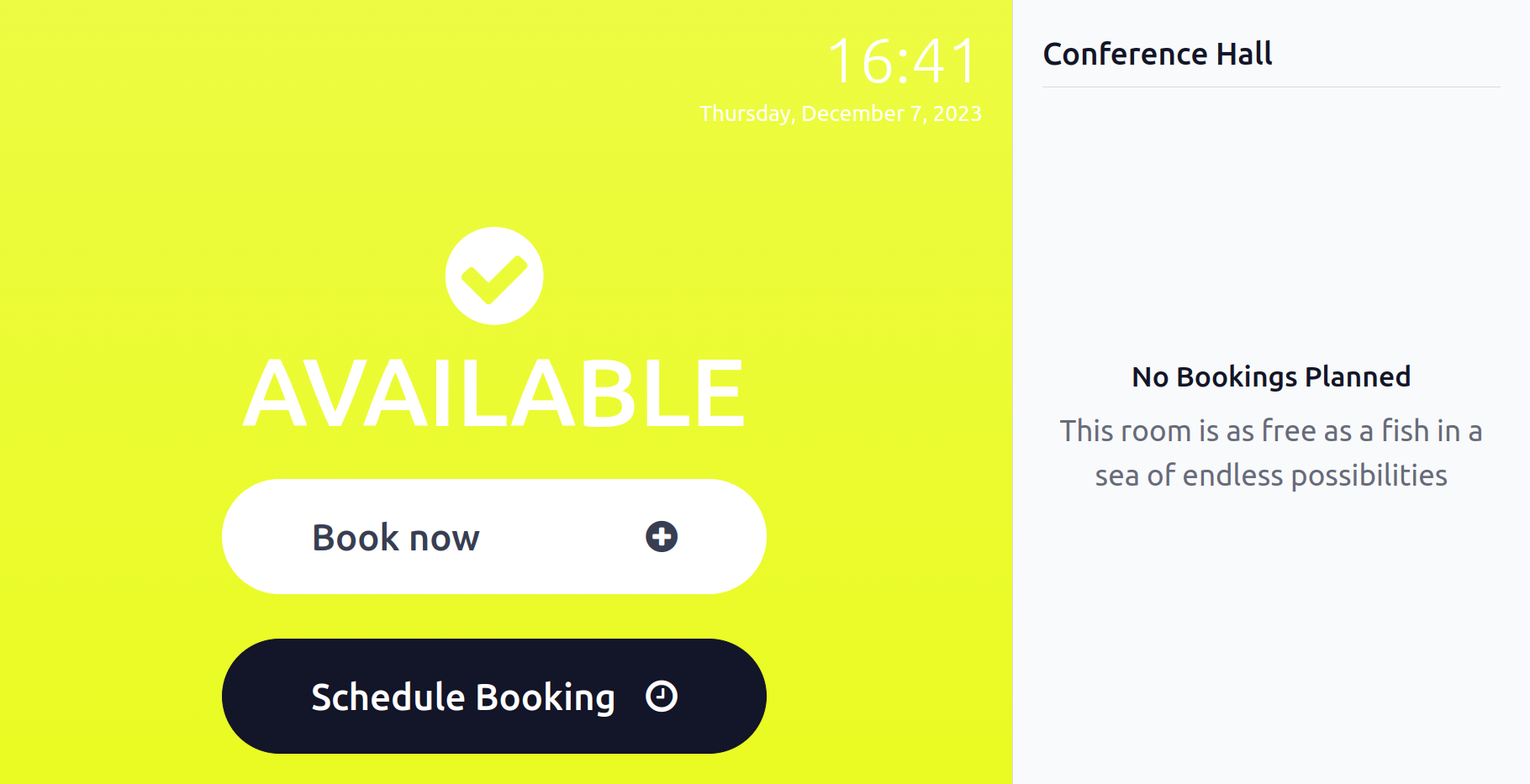
Task: Click the large AVAILABLE status text
Action: pos(494,392)
